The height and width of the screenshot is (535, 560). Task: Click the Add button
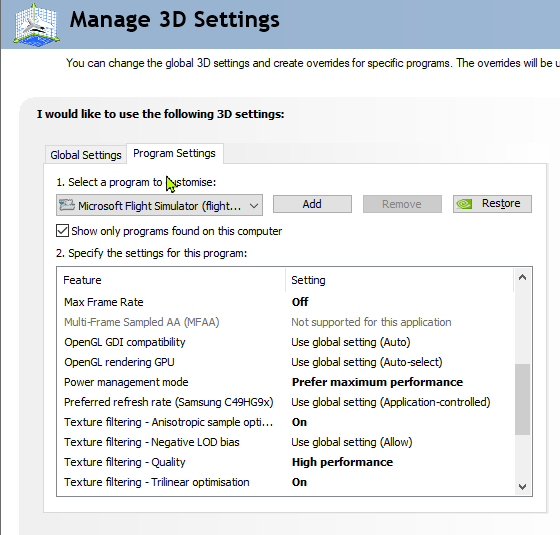click(312, 204)
